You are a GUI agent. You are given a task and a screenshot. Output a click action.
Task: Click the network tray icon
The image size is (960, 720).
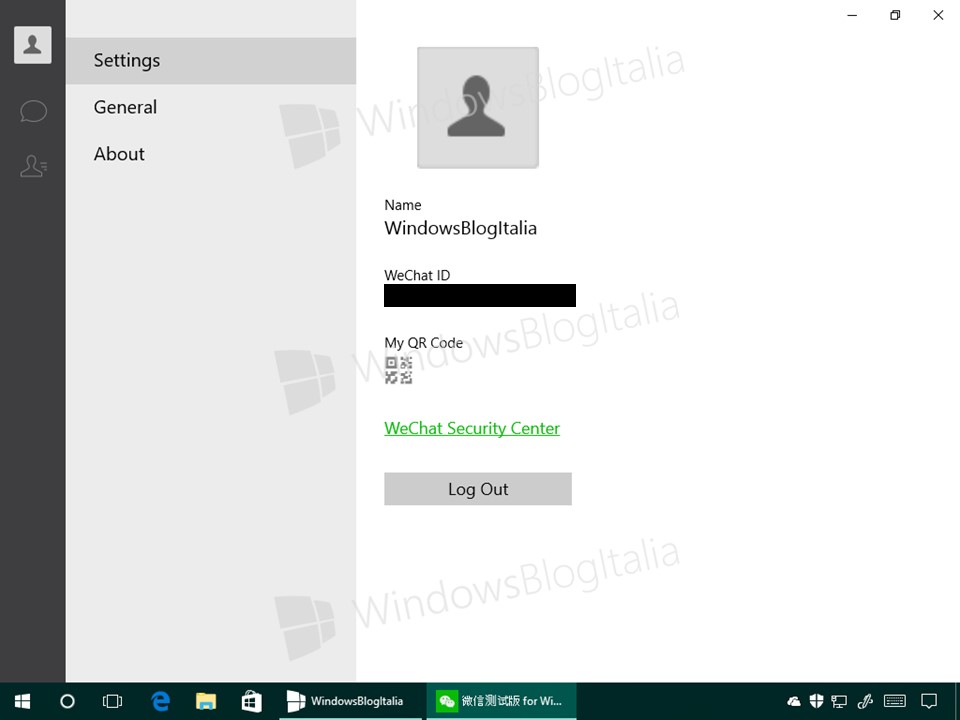[839, 701]
